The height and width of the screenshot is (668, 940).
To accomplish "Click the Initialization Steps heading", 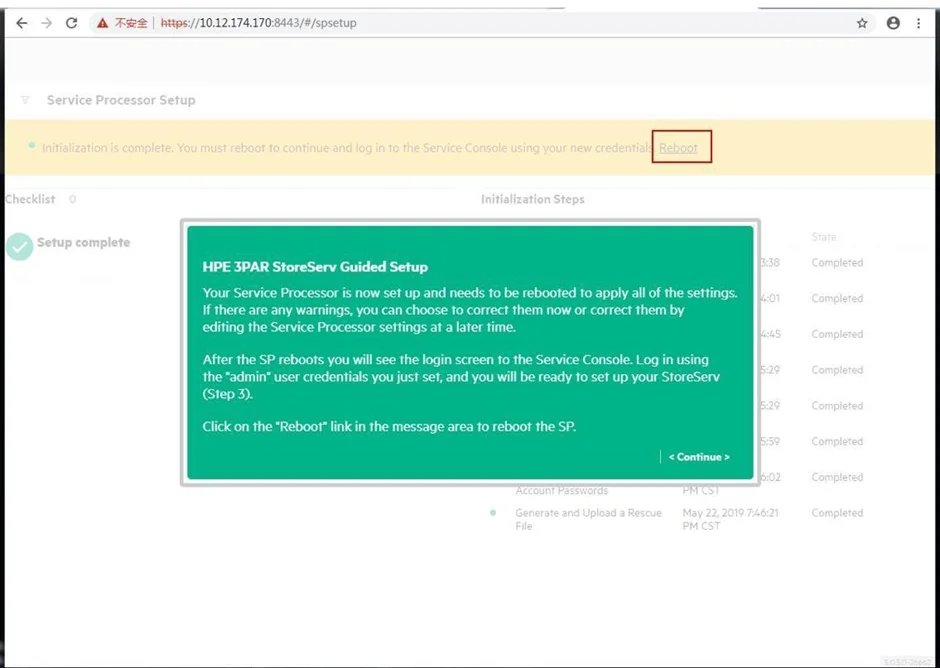I will [532, 199].
